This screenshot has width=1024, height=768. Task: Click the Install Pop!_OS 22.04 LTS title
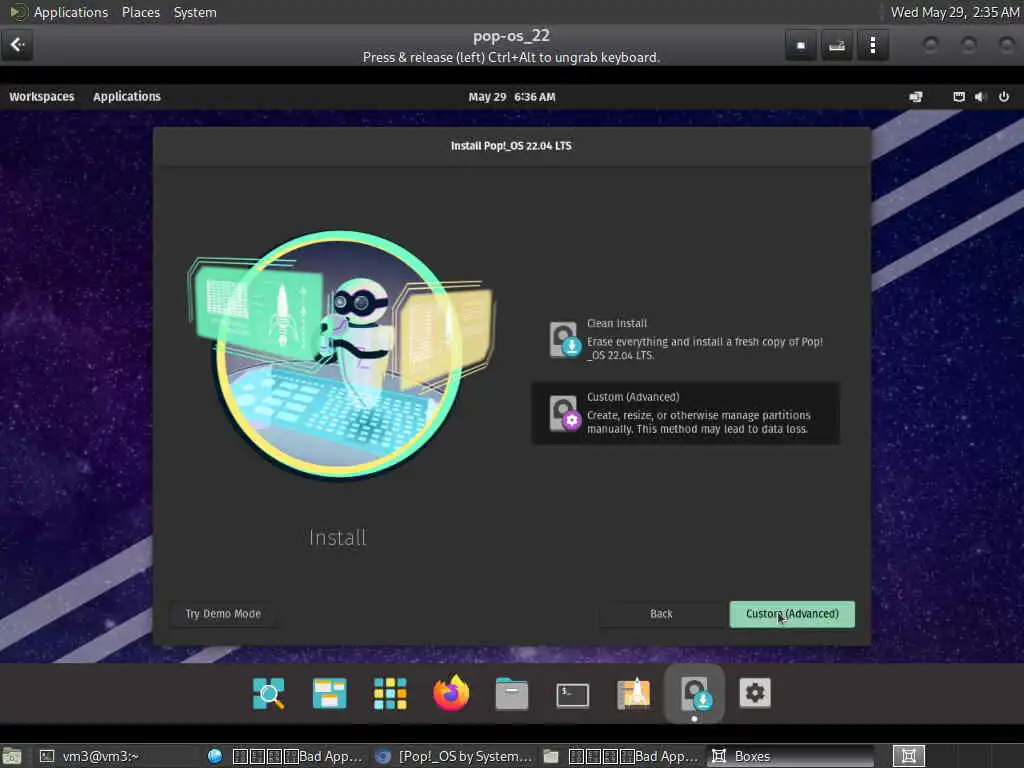[511, 146]
